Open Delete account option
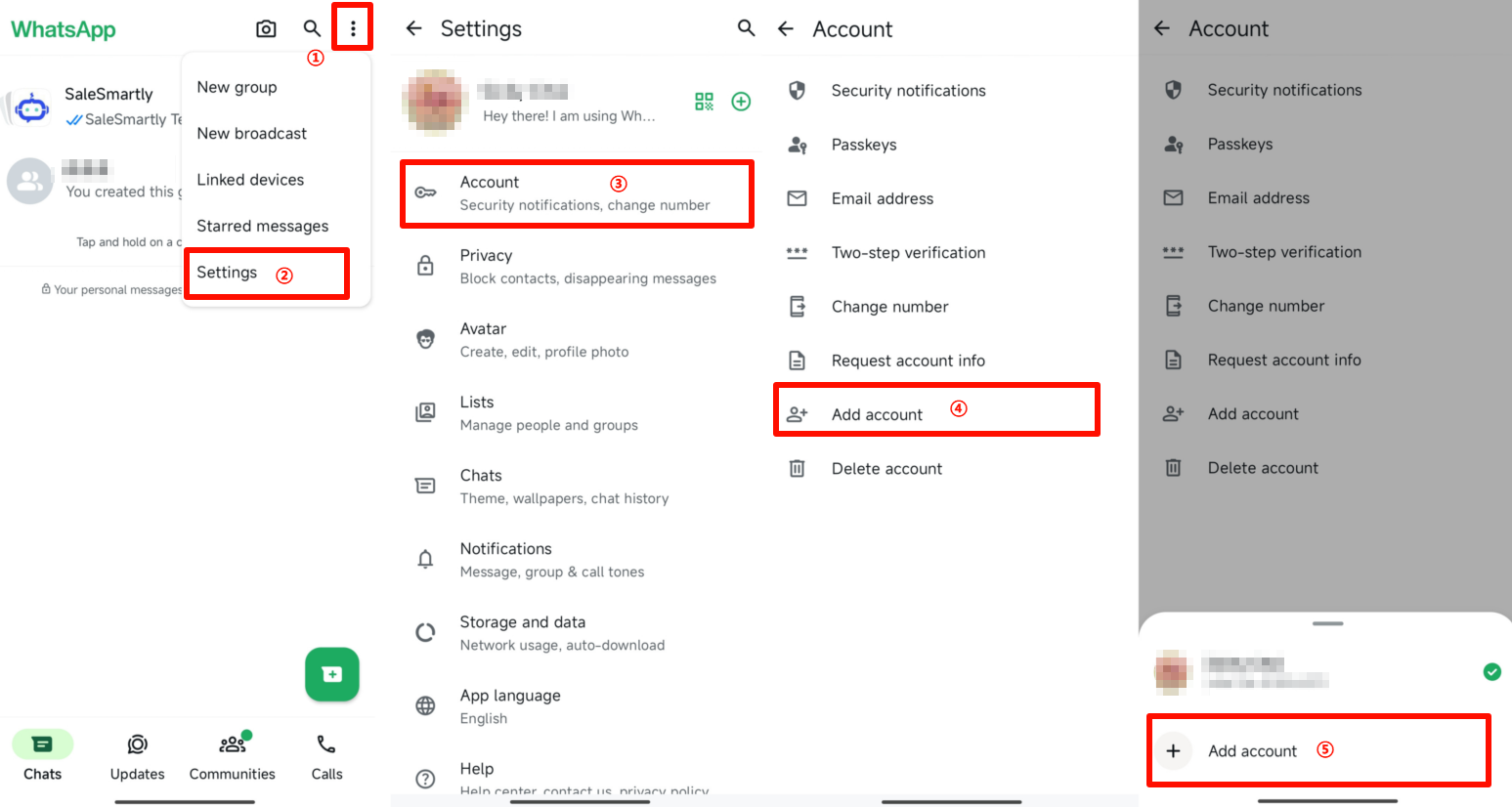This screenshot has width=1512, height=807. 886,468
